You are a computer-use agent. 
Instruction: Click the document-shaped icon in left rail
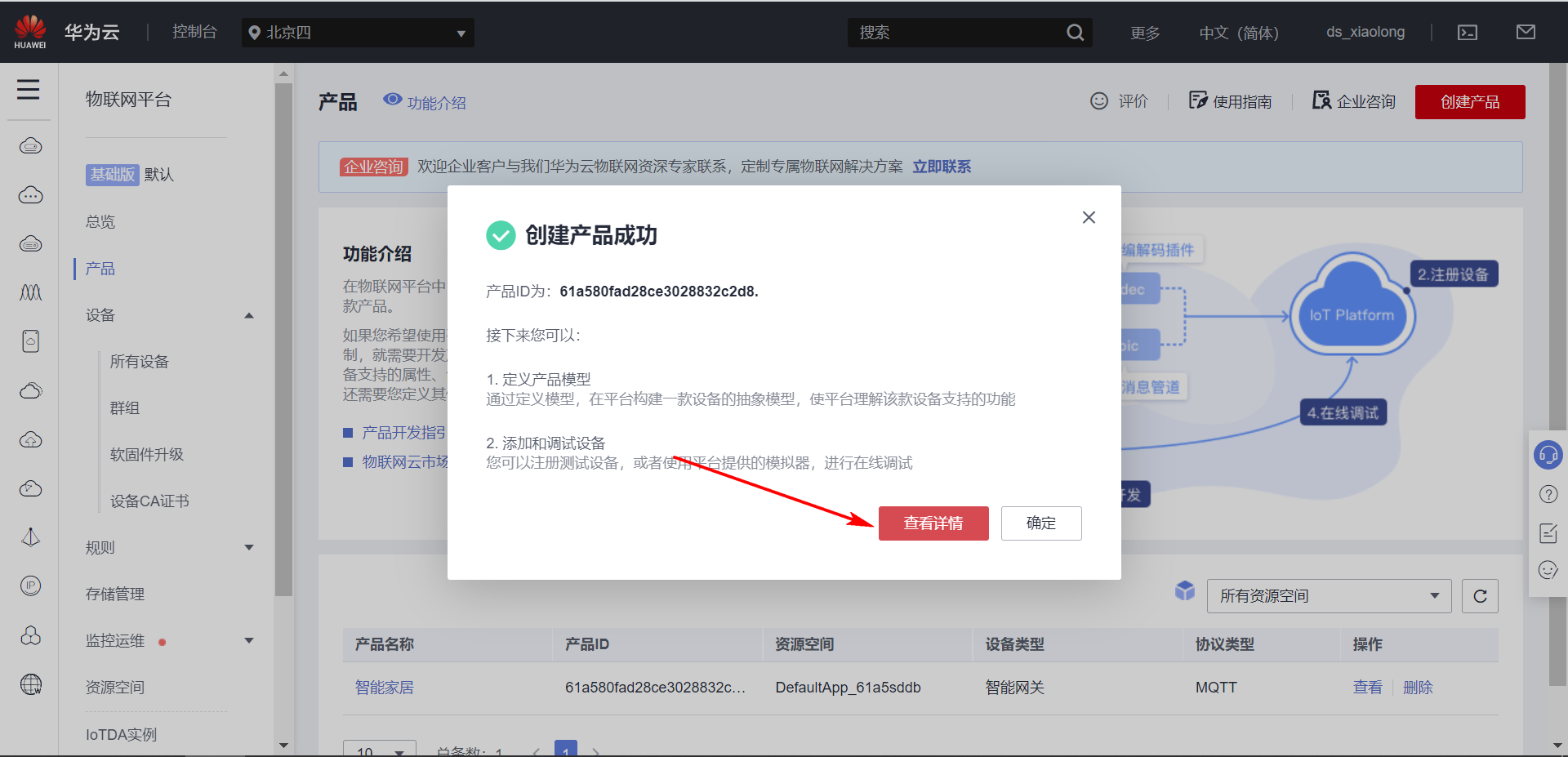click(31, 341)
